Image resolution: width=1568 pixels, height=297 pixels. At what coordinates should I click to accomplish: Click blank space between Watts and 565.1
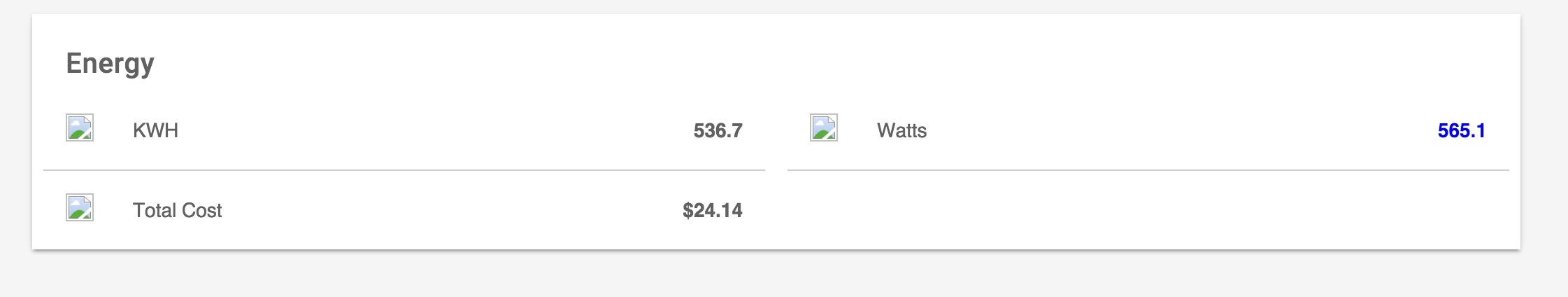(x=1182, y=131)
